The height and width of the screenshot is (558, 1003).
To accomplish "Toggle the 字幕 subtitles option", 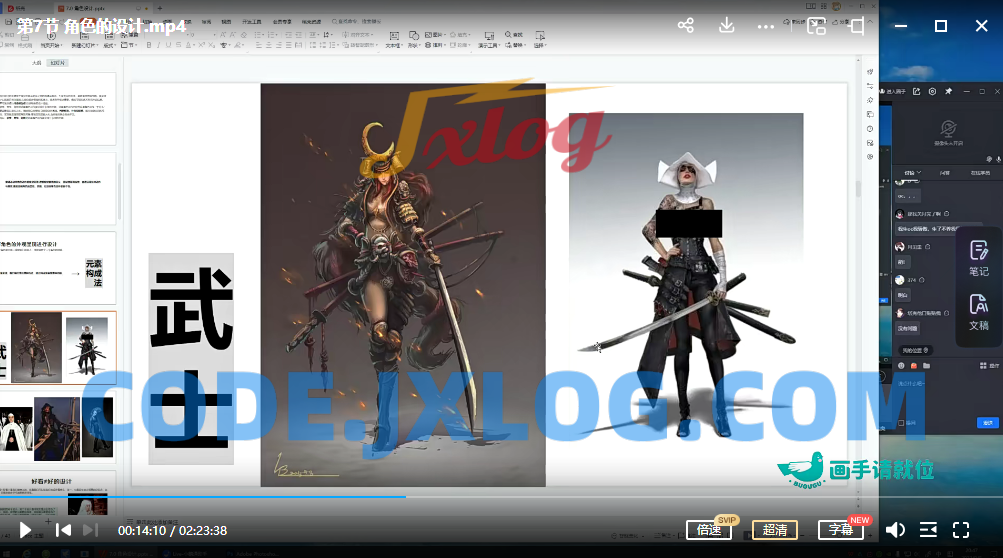I will click(841, 530).
